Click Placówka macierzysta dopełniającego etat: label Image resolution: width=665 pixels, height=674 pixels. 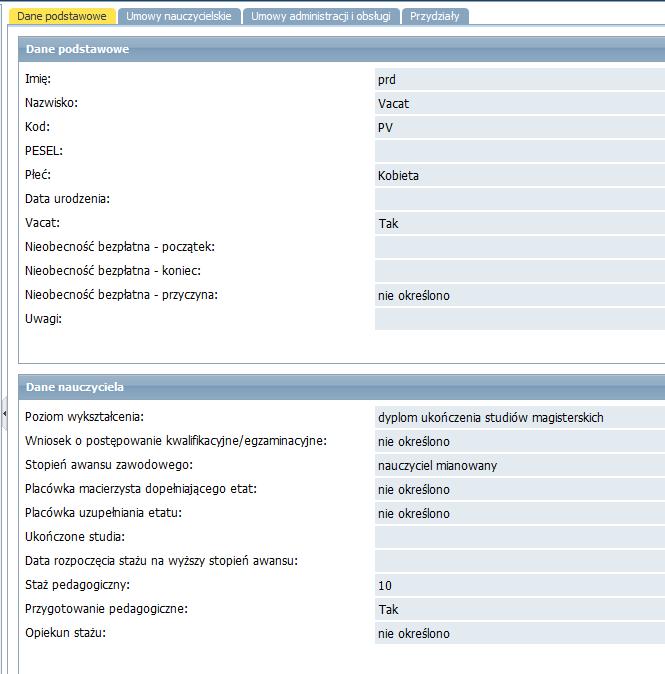(141, 489)
